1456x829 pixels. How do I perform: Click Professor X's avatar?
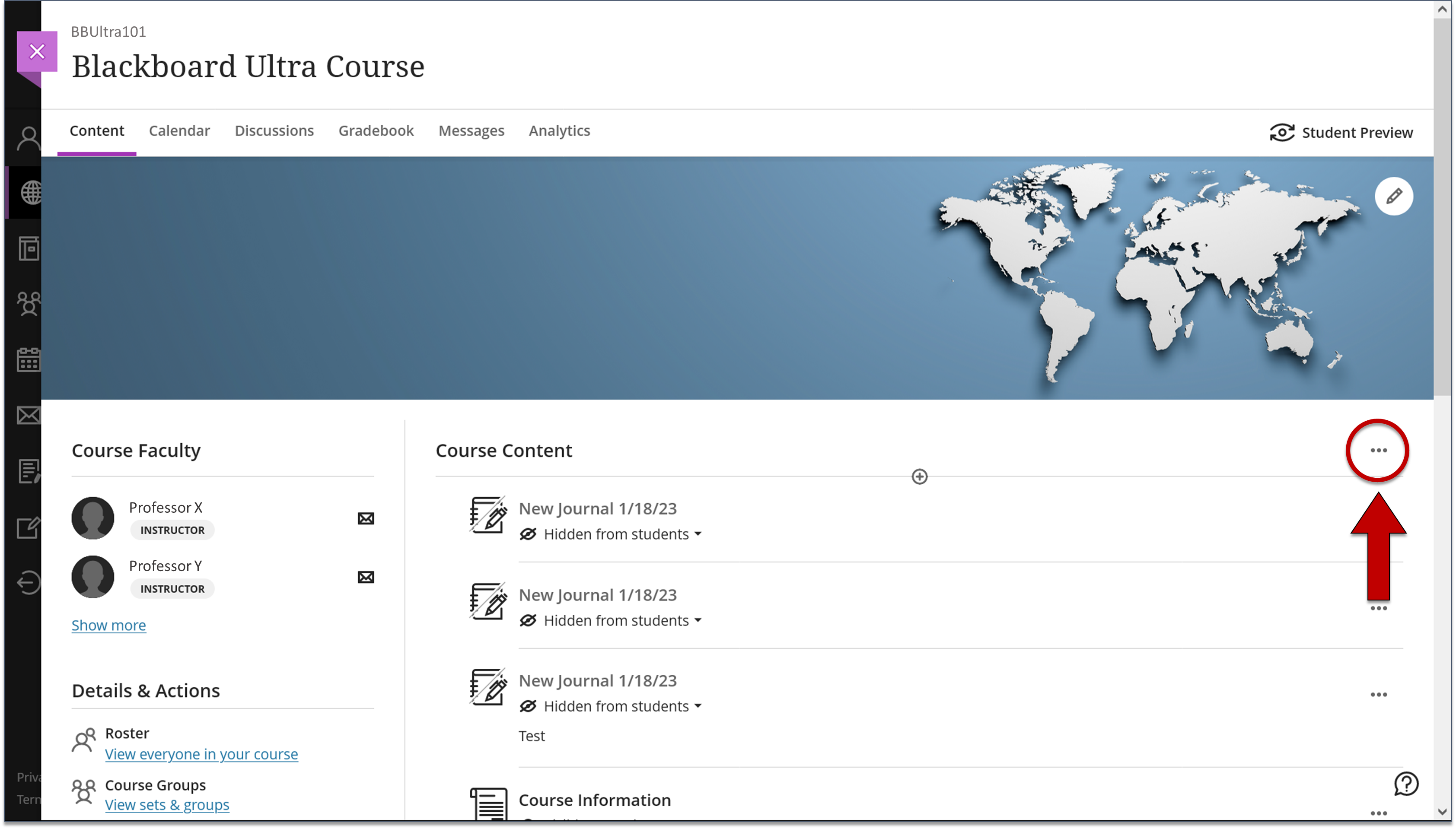pos(93,518)
